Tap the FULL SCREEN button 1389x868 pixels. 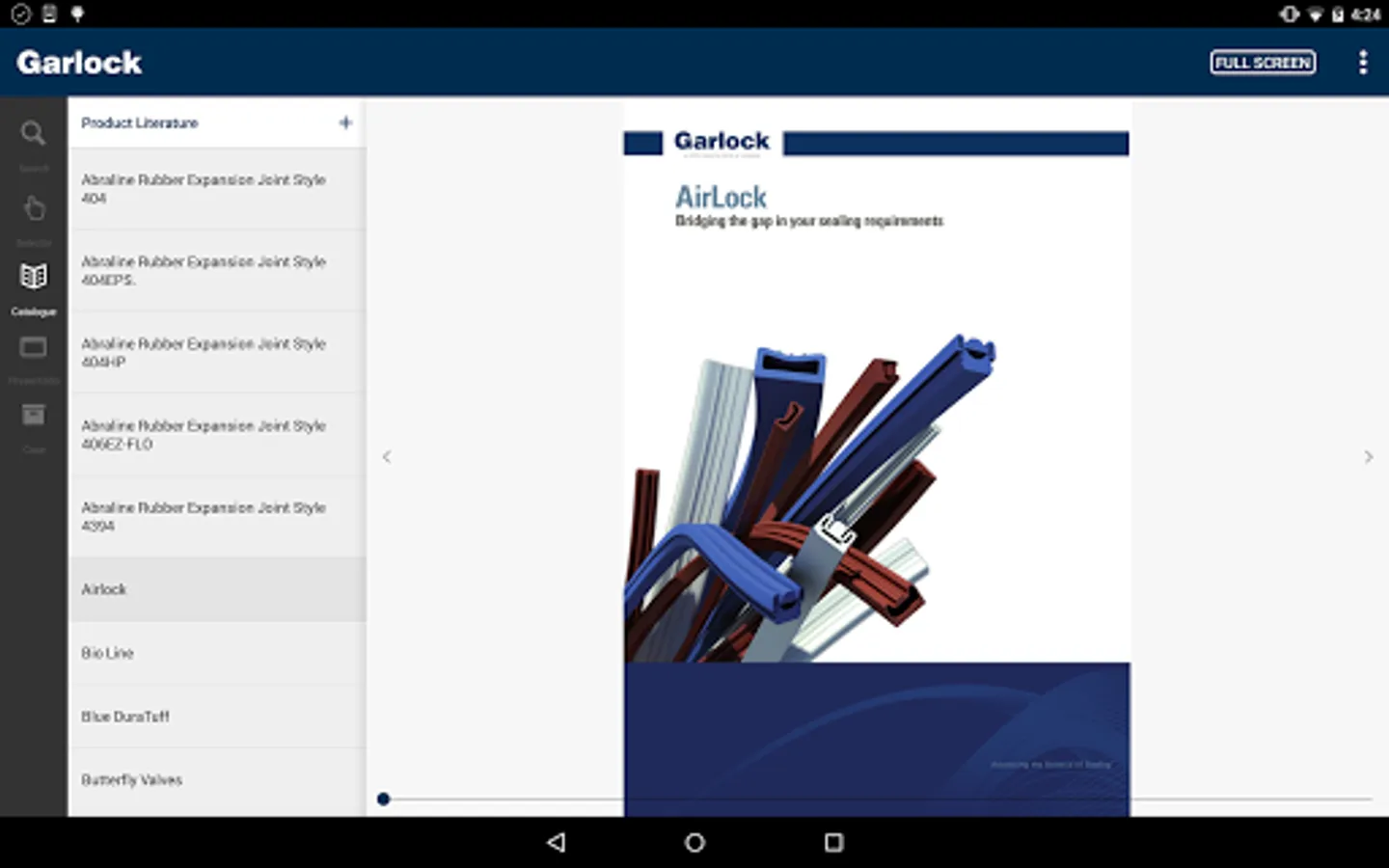pyautogui.click(x=1263, y=63)
